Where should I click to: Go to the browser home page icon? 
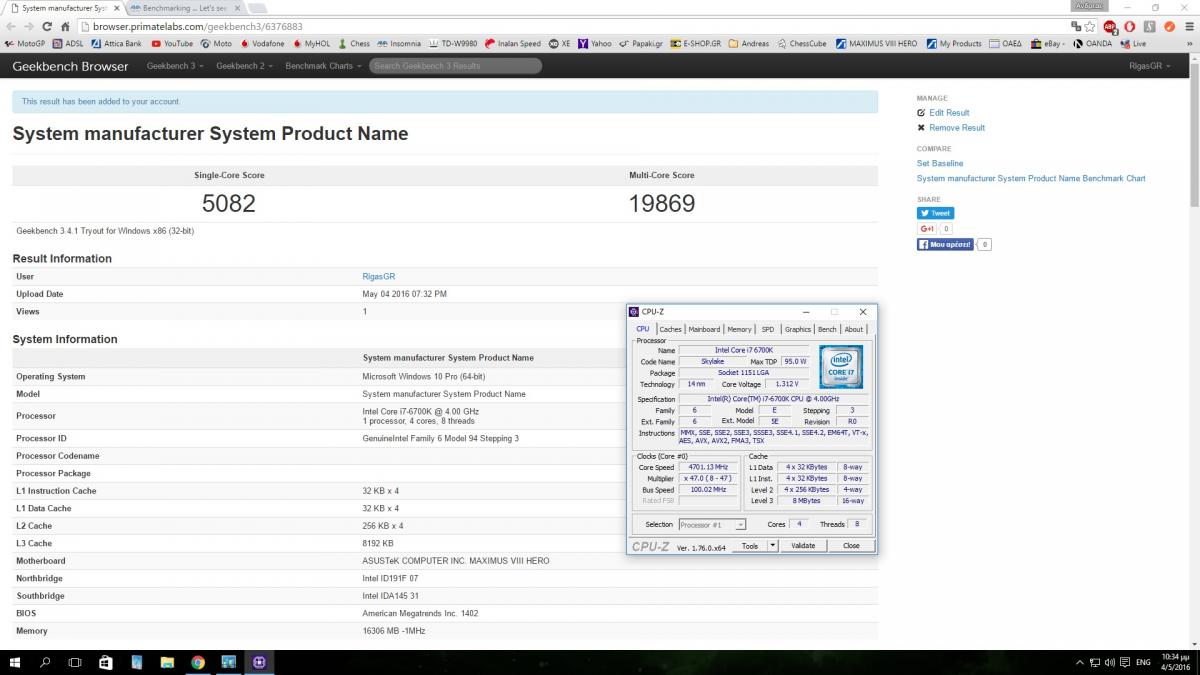(66, 27)
